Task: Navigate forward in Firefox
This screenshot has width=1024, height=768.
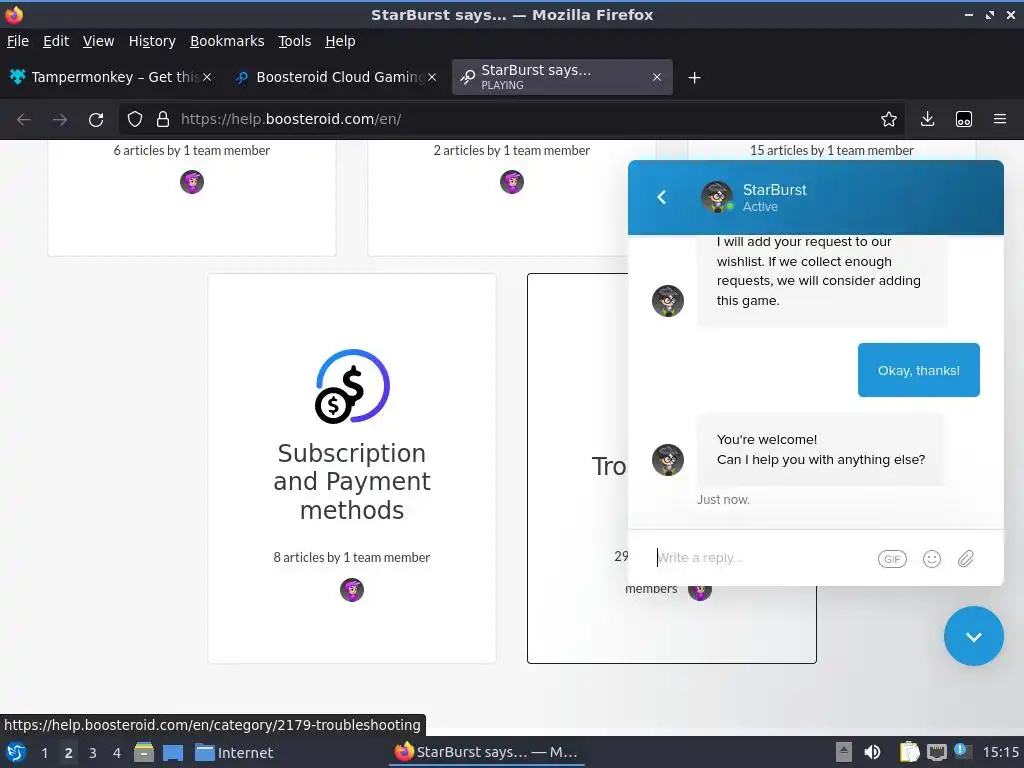Action: click(60, 120)
